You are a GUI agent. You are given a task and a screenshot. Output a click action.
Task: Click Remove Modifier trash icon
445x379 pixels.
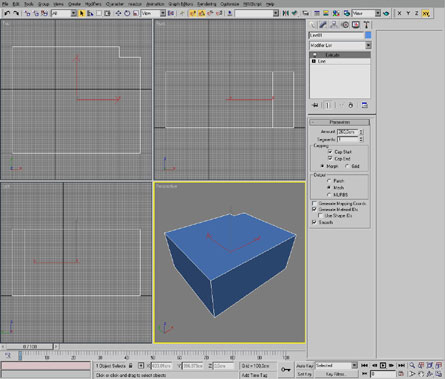351,105
